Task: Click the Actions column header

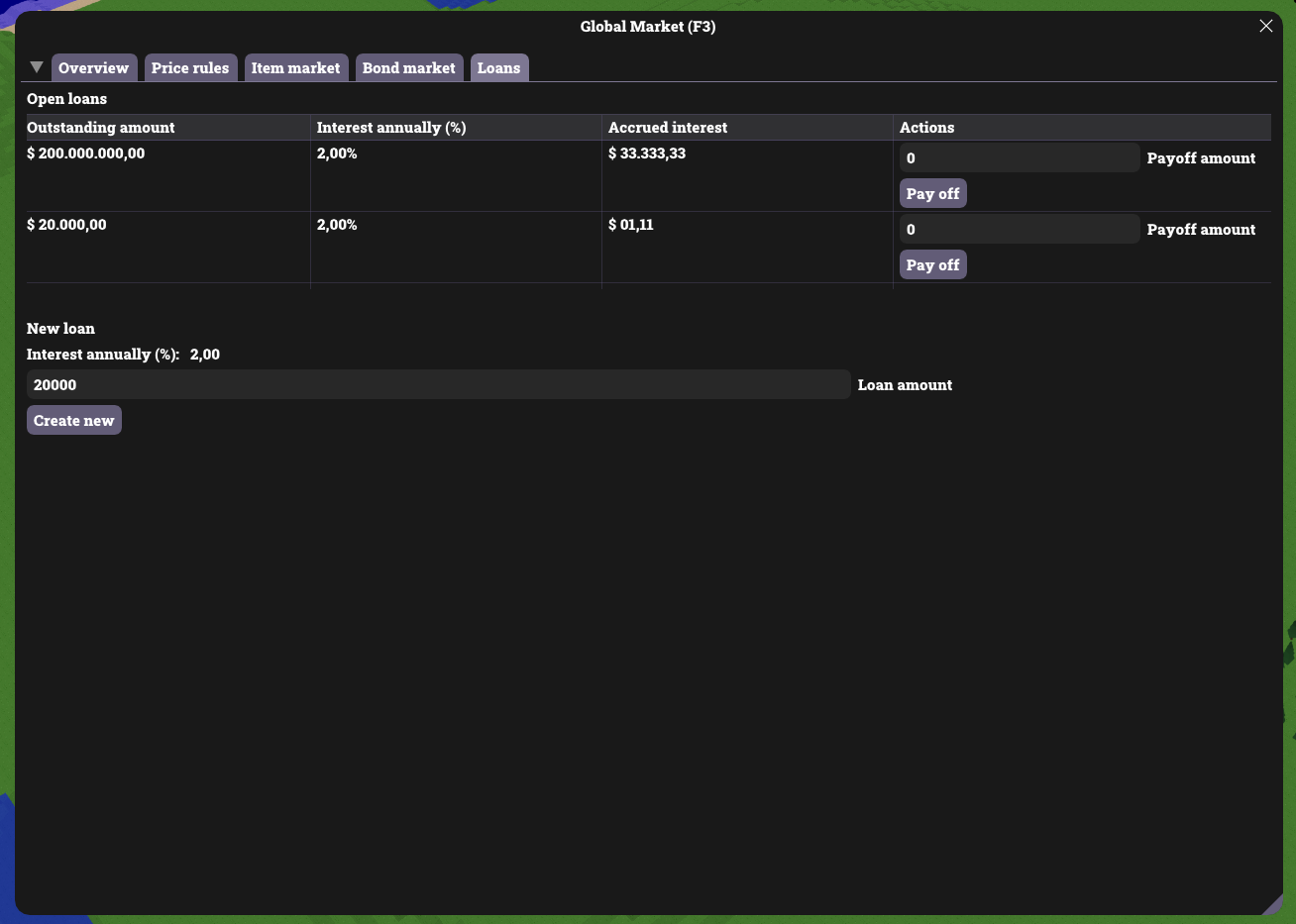Action: [x=926, y=128]
